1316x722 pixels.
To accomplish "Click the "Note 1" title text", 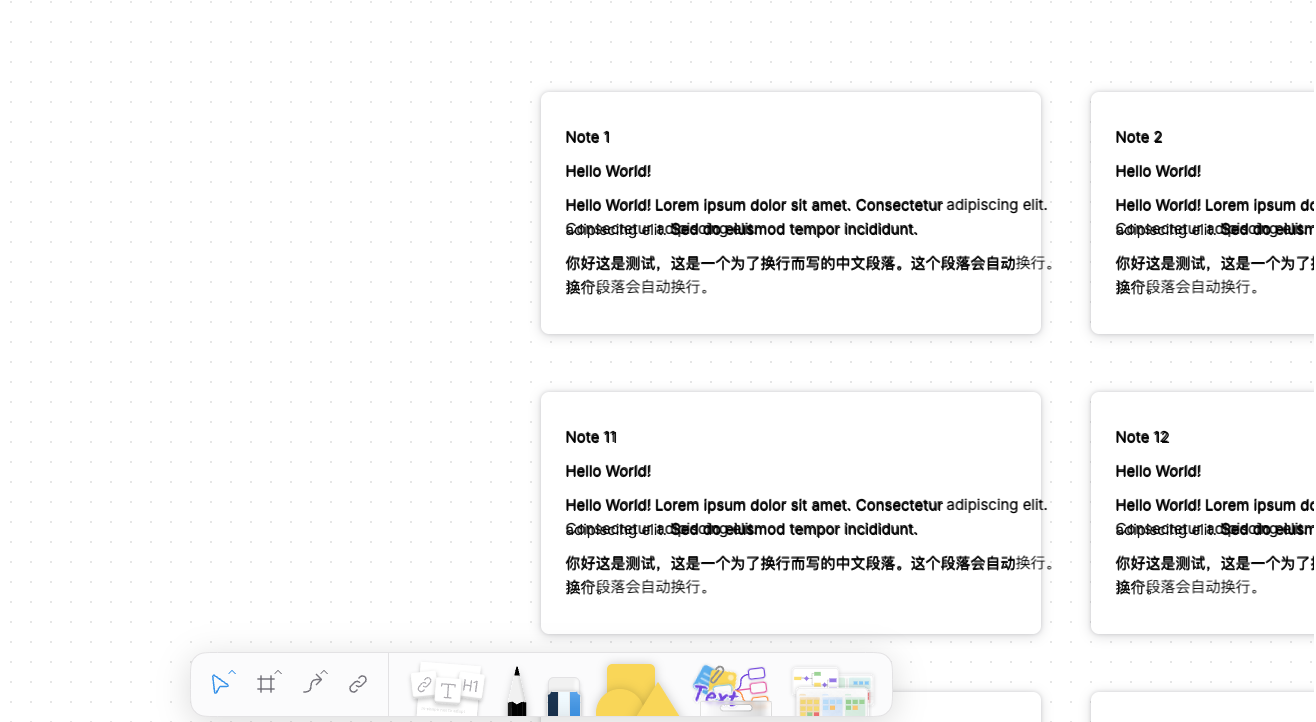I will pos(587,137).
